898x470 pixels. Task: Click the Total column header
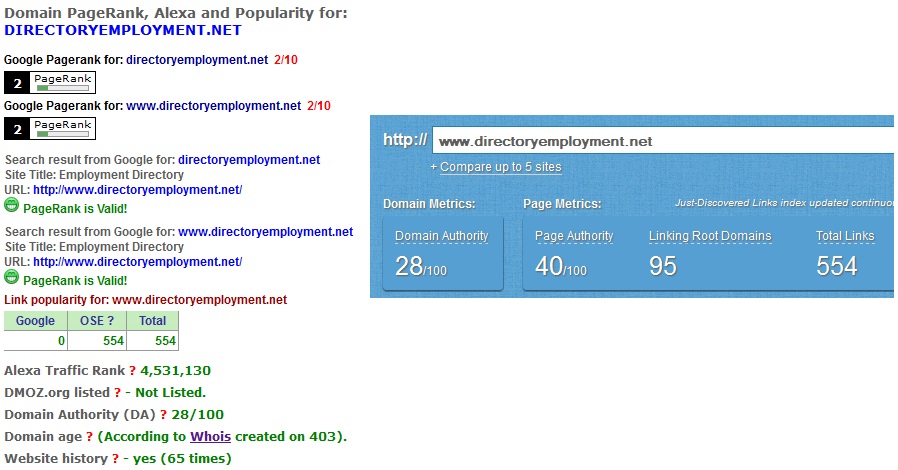(152, 321)
